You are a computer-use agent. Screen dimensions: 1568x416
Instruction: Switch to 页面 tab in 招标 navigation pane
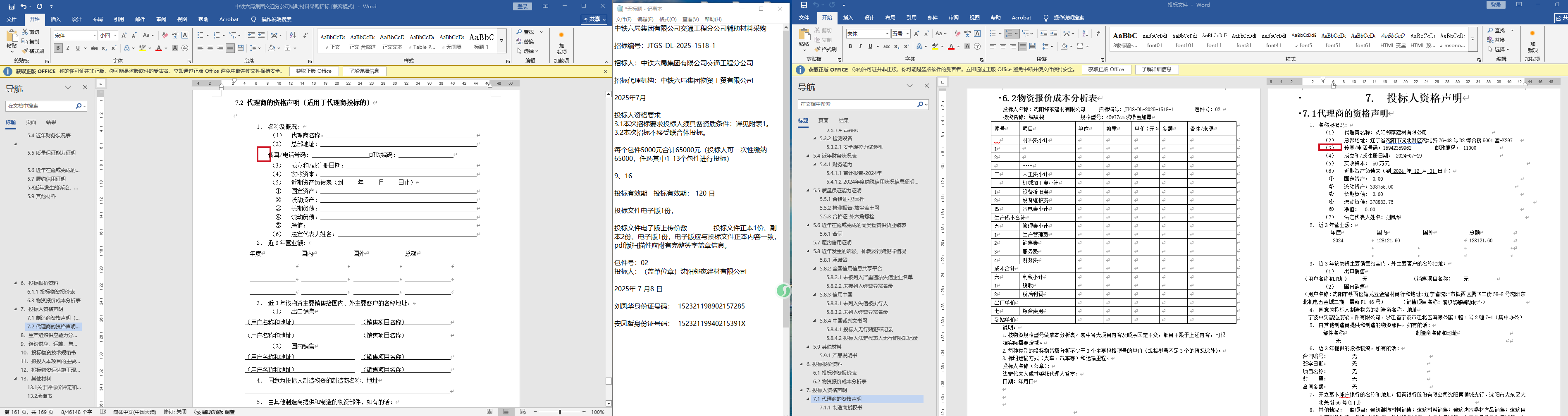31,122
